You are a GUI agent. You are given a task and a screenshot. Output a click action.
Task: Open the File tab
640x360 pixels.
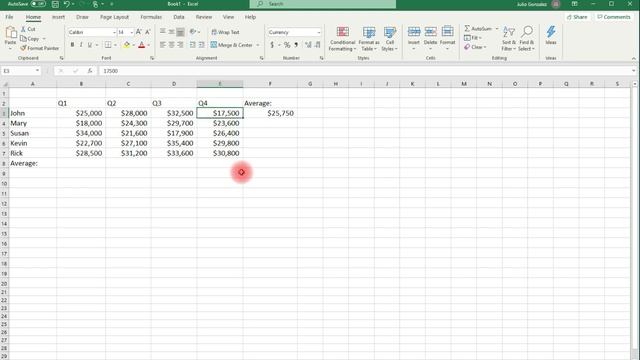click(9, 17)
